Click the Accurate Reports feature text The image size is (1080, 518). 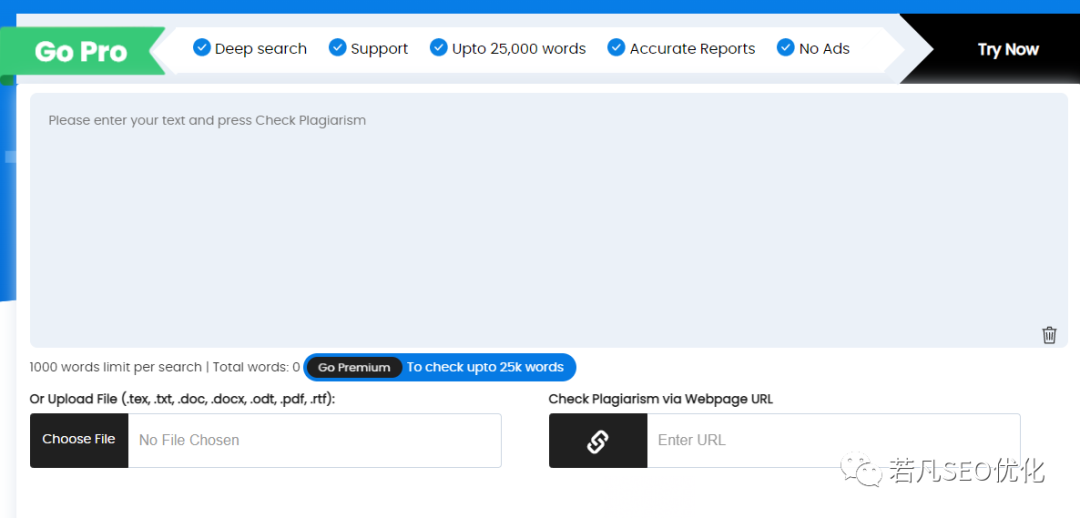(x=692, y=48)
